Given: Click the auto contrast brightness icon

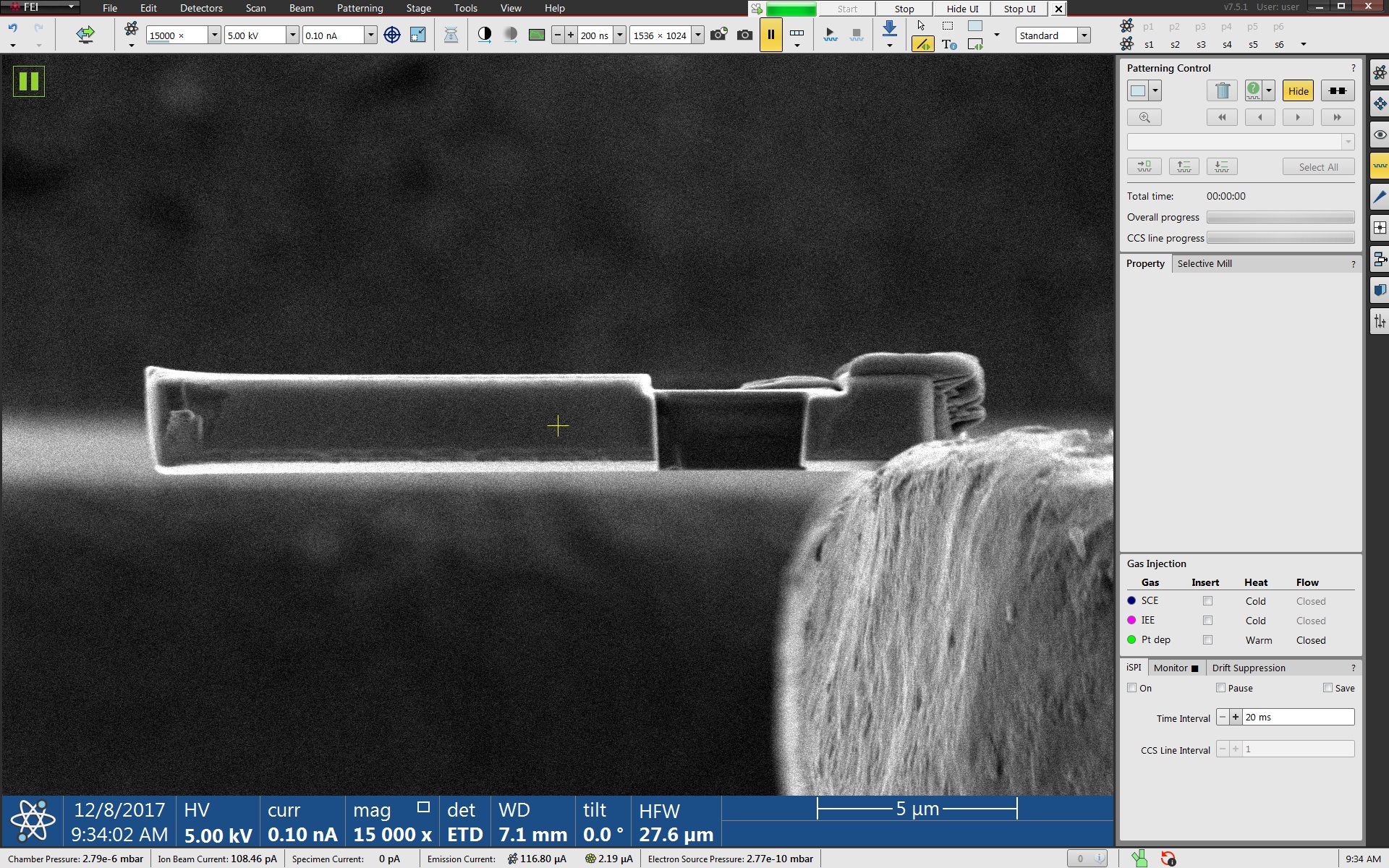Looking at the screenshot, I should pos(485,35).
